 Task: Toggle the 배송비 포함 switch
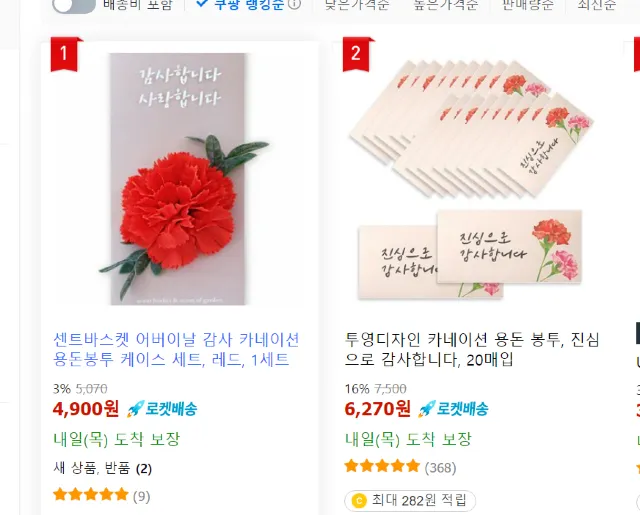click(74, 5)
